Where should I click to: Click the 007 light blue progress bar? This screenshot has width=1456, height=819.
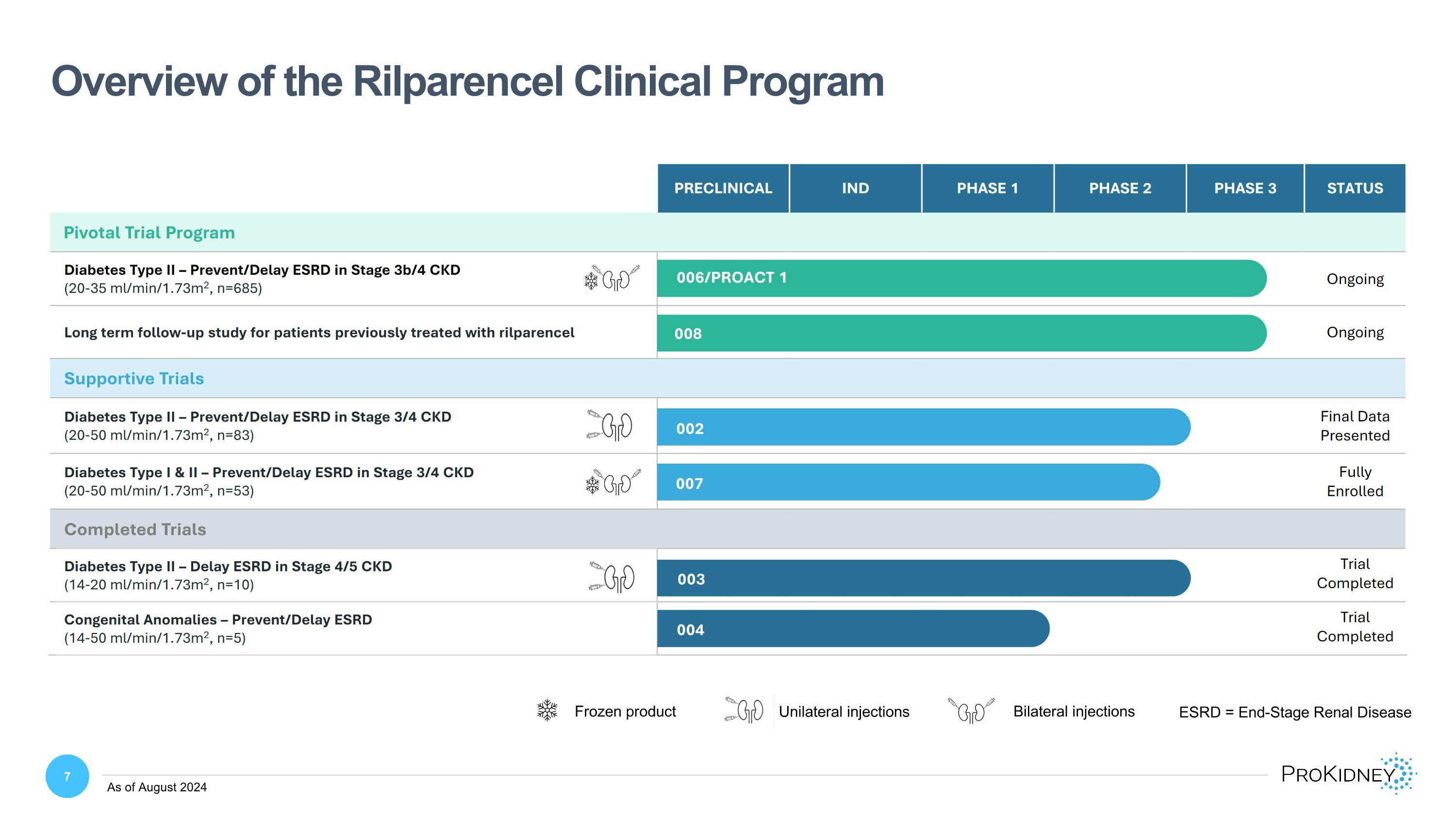click(x=909, y=482)
